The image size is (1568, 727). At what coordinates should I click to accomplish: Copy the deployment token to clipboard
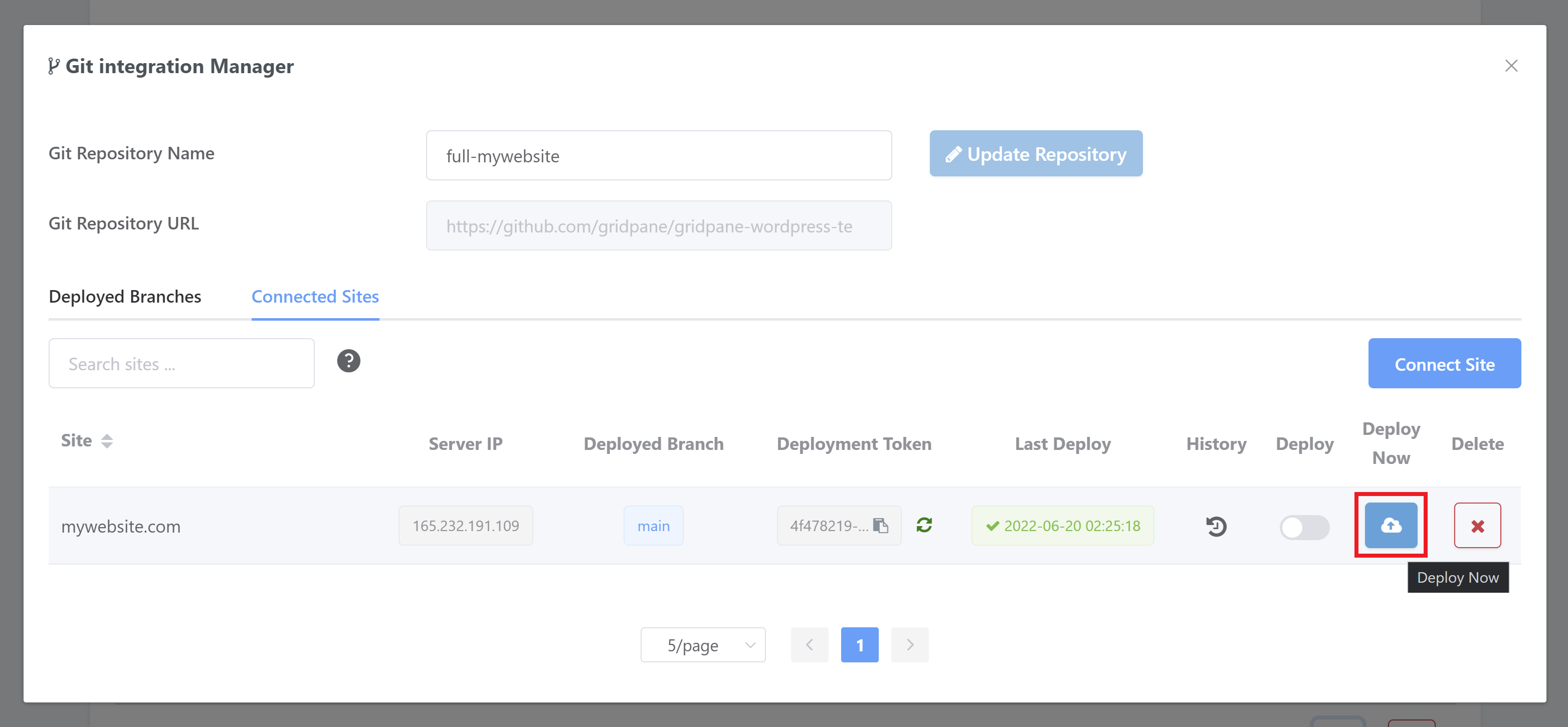880,525
